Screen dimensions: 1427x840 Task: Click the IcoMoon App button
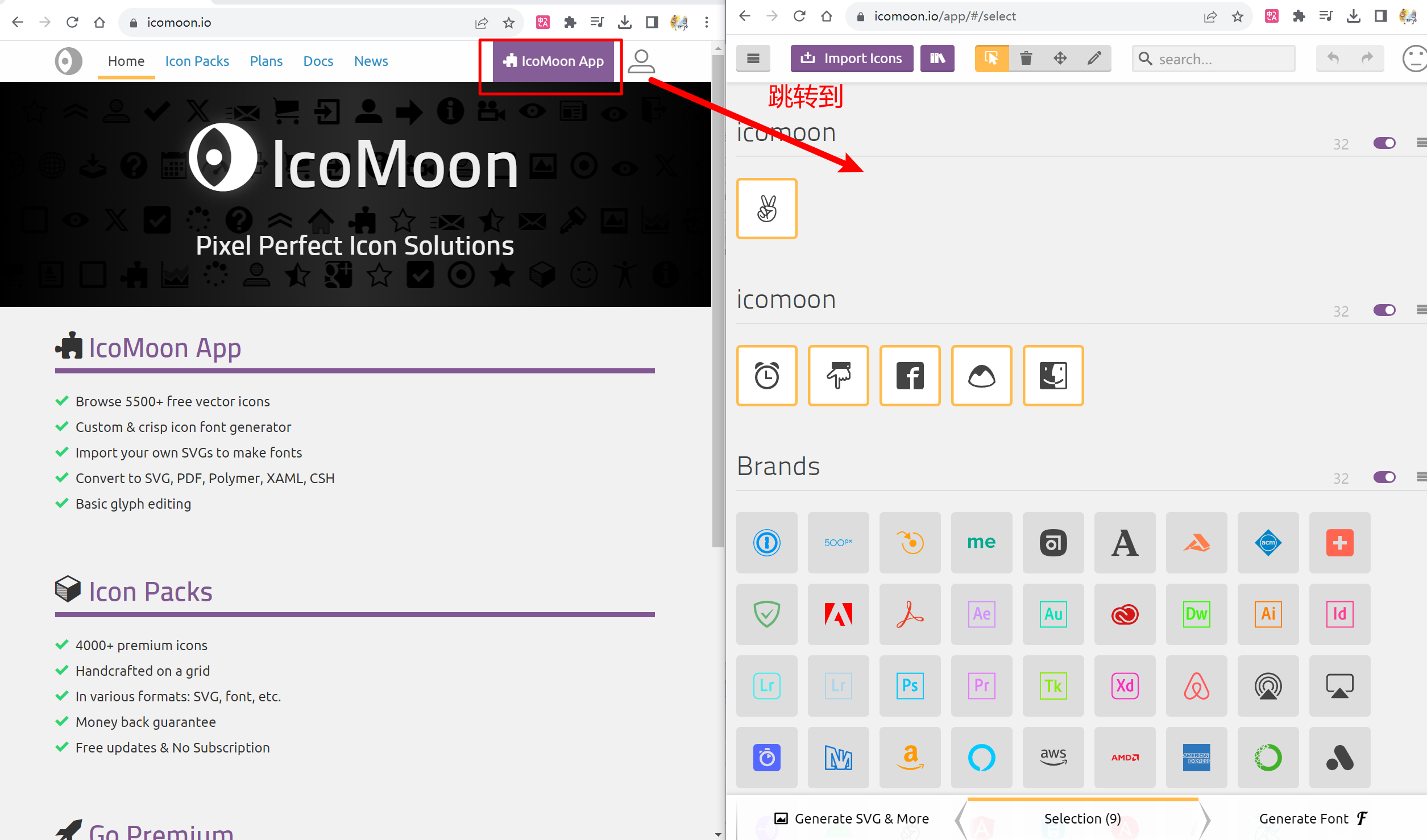coord(553,61)
